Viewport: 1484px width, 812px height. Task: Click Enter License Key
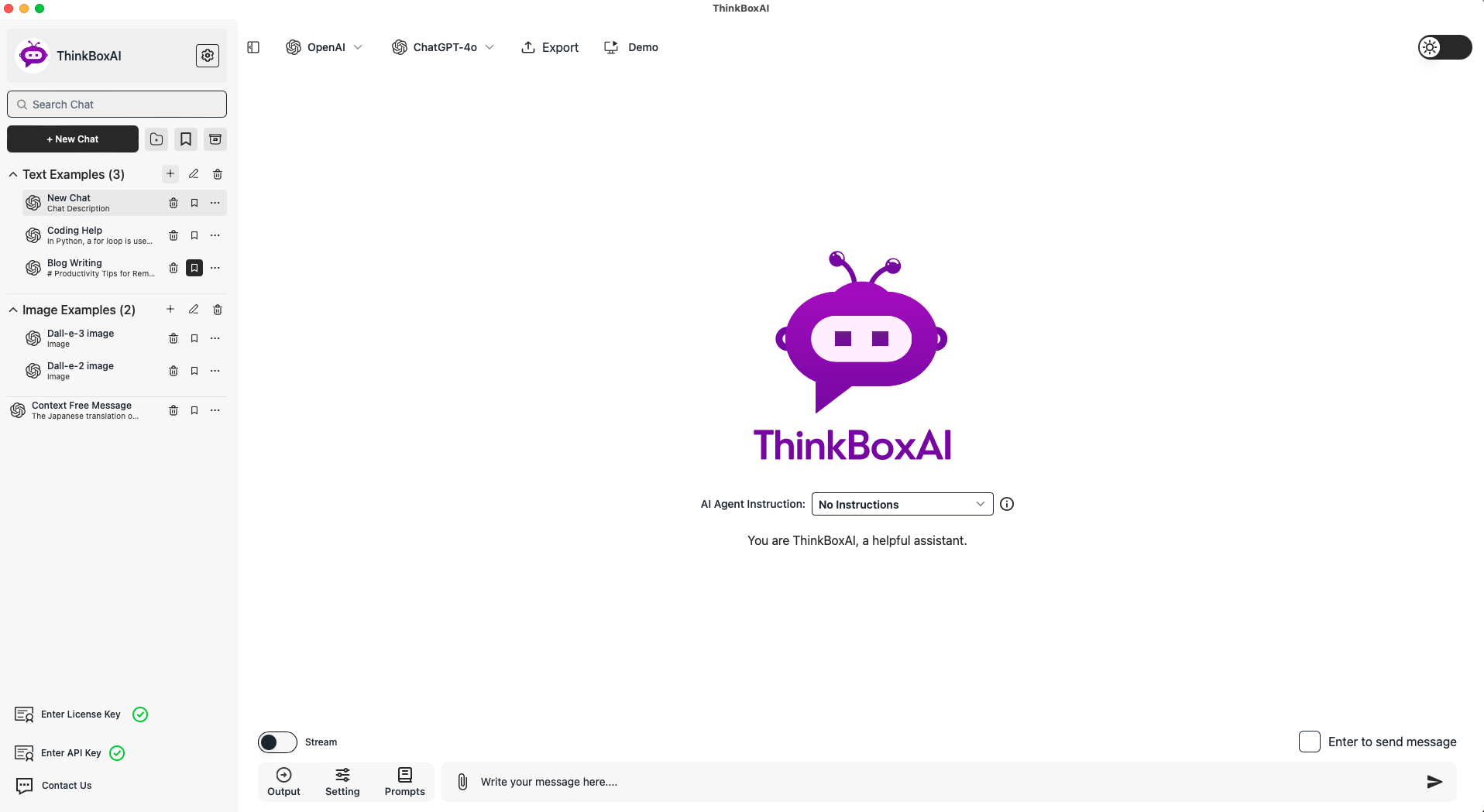tap(81, 714)
